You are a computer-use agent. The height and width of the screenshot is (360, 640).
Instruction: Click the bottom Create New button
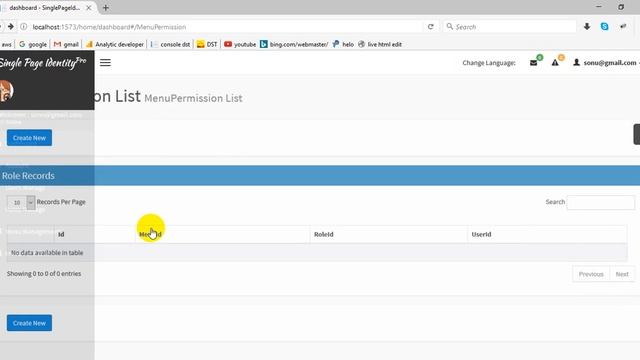pos(29,323)
